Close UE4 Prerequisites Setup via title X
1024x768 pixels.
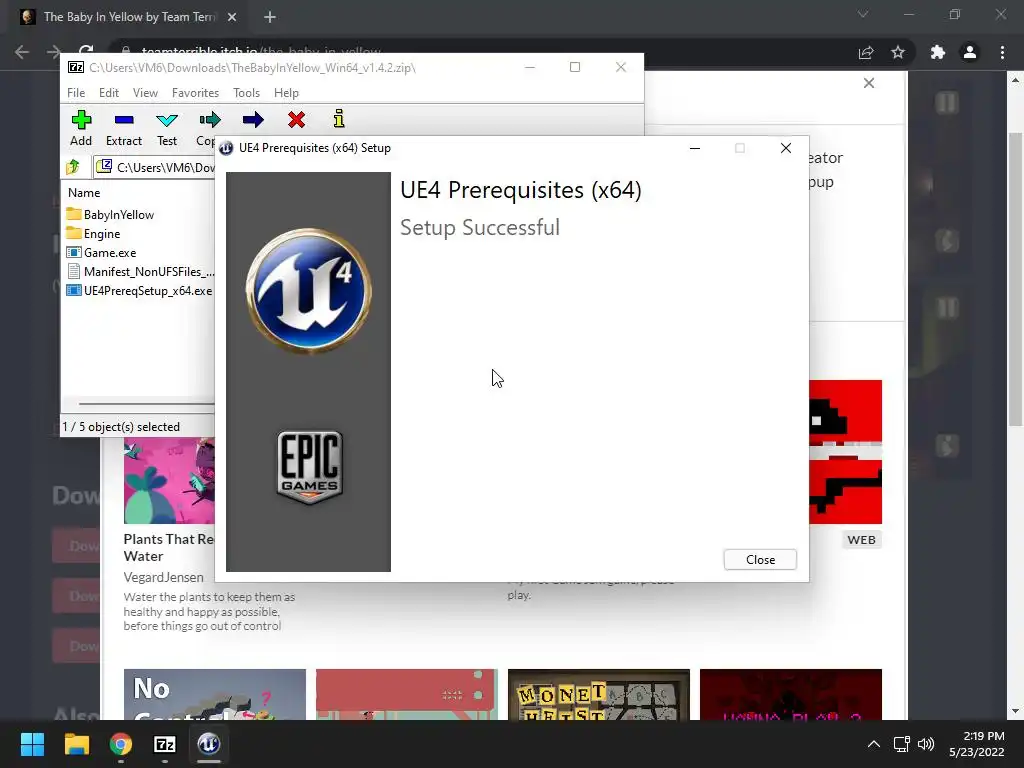pos(786,148)
